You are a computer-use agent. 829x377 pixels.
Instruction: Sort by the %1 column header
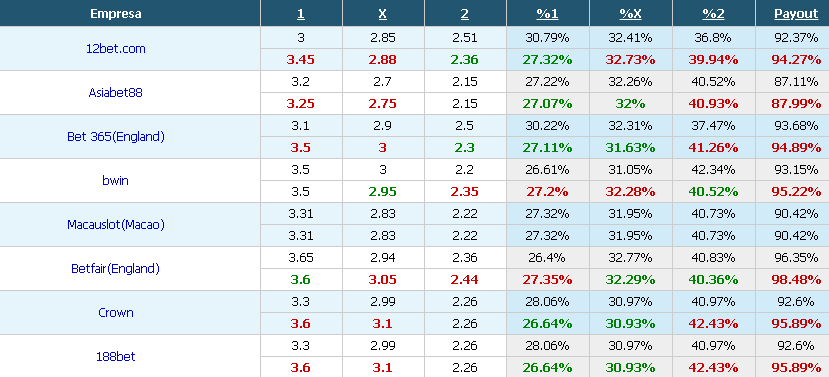click(547, 14)
